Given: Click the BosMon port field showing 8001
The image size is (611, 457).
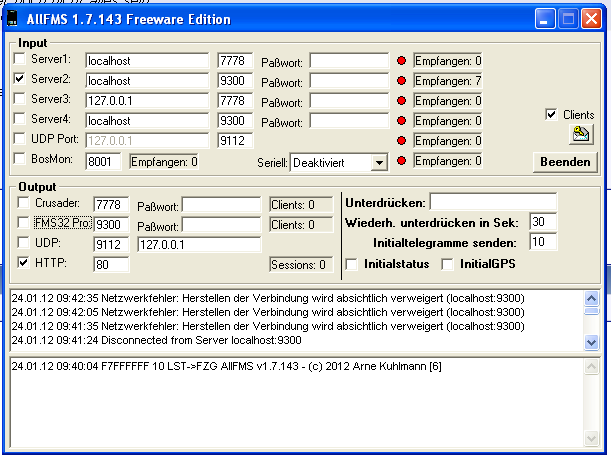Looking at the screenshot, I should (103, 161).
